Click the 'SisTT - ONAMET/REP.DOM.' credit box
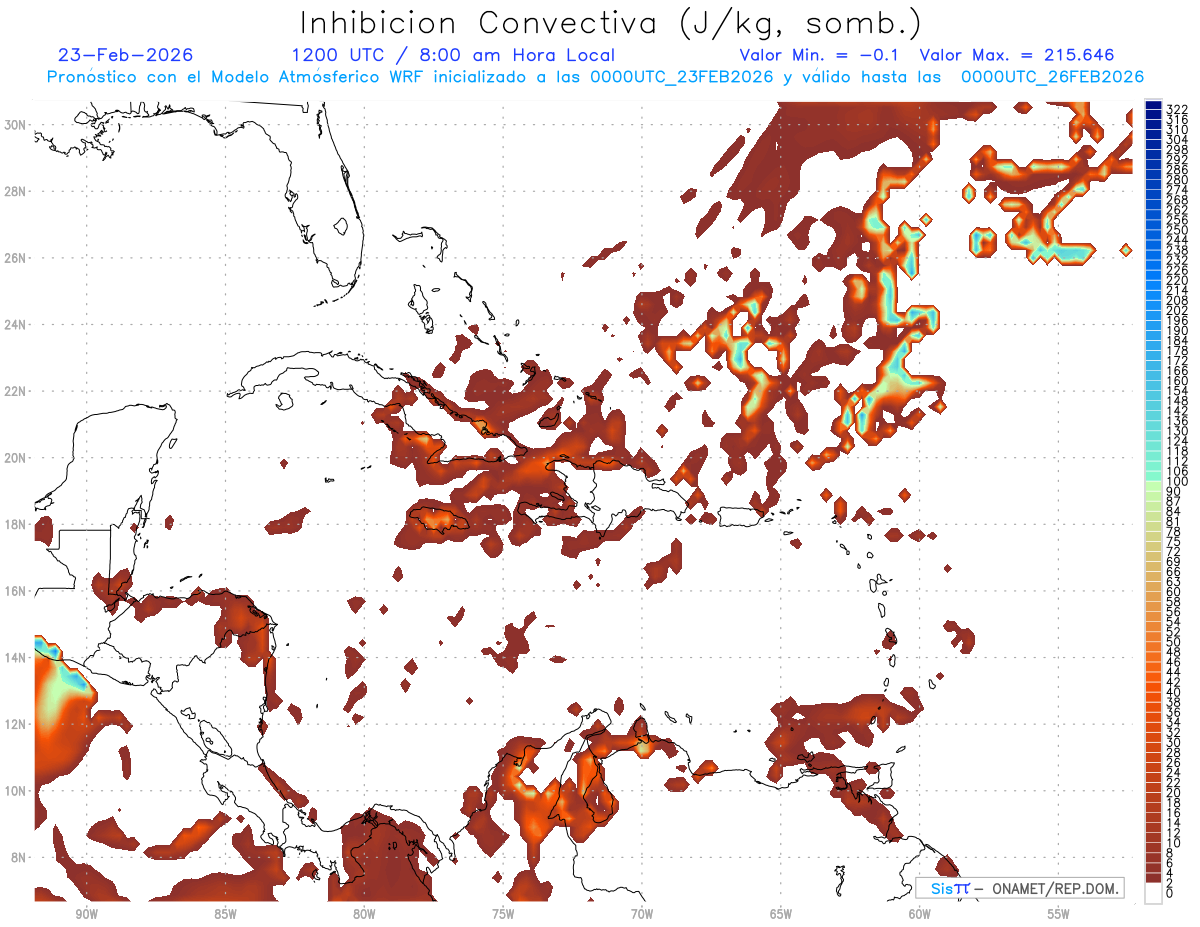The width and height of the screenshot is (1200, 927). click(1019, 888)
